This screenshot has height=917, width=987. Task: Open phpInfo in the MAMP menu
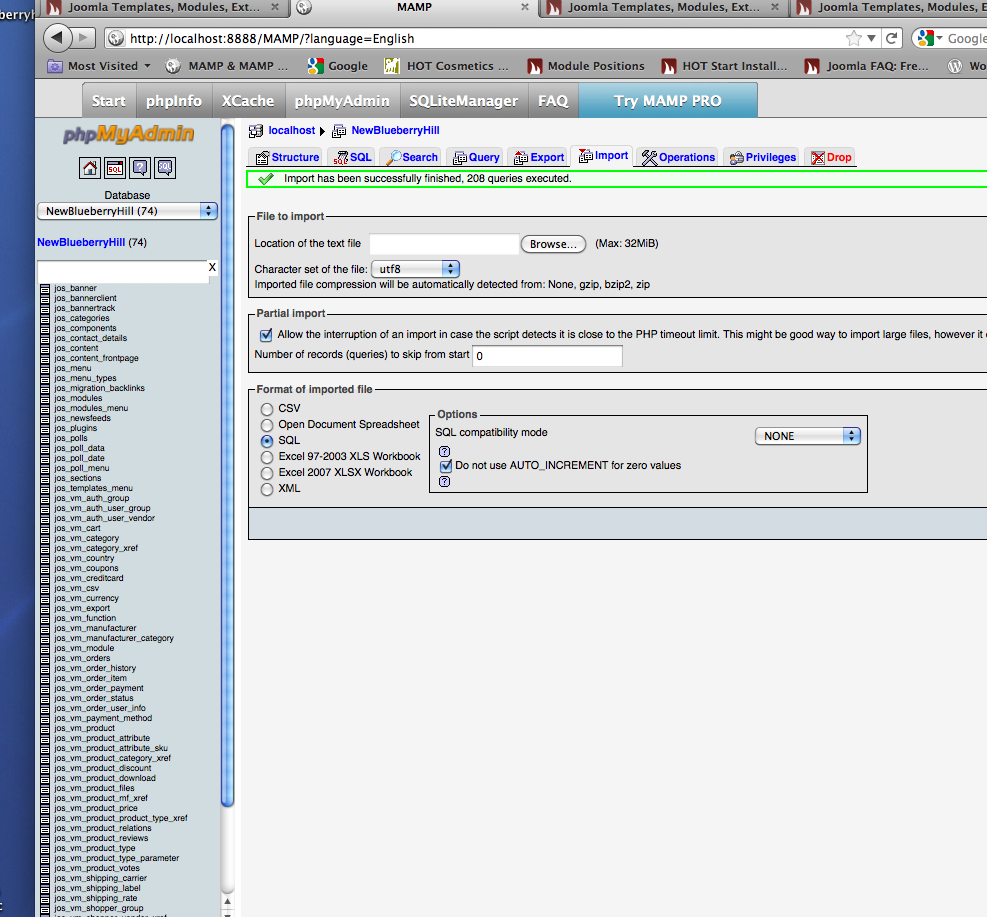point(174,101)
